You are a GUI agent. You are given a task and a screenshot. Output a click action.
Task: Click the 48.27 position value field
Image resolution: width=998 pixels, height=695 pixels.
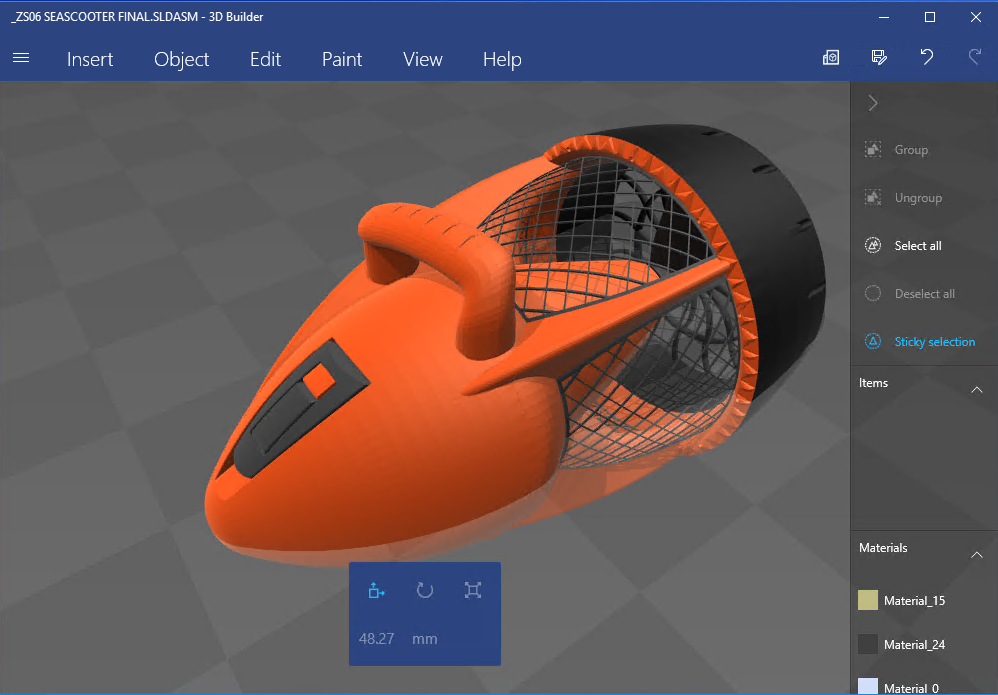[376, 638]
